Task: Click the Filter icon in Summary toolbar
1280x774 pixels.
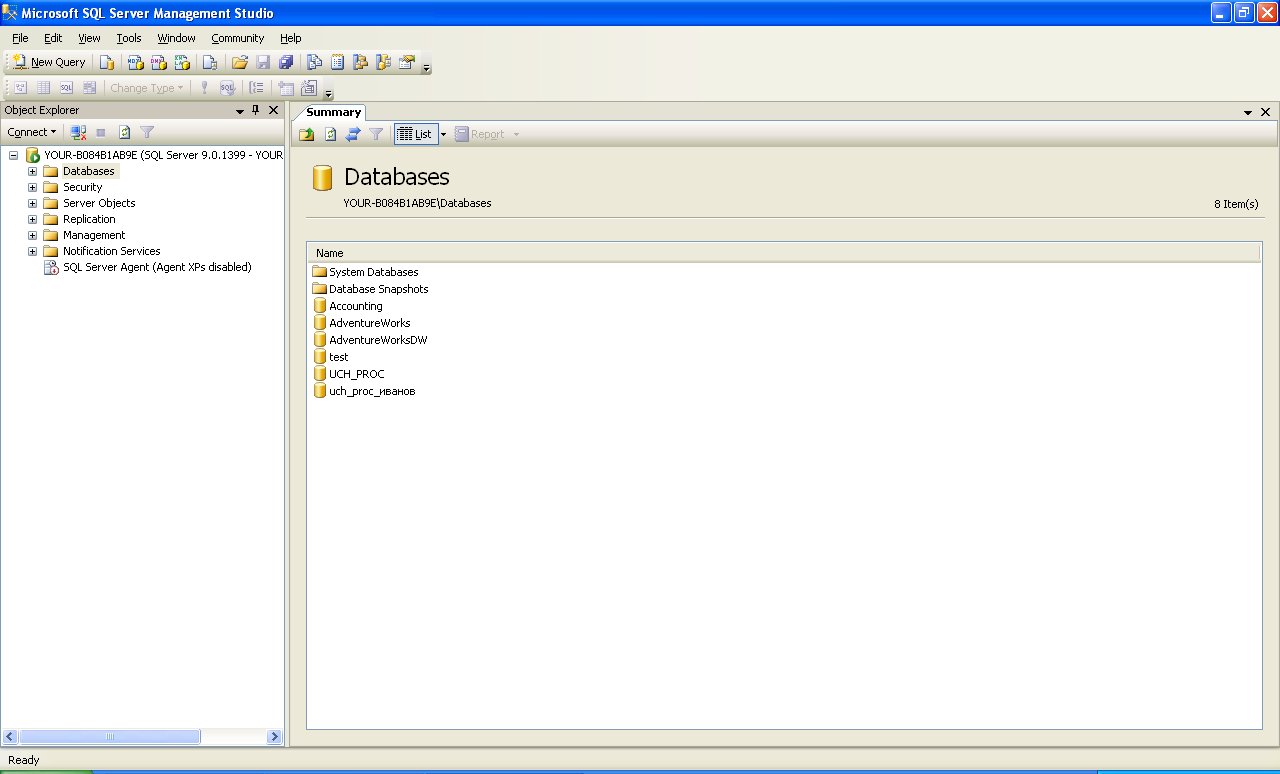Action: (x=376, y=134)
